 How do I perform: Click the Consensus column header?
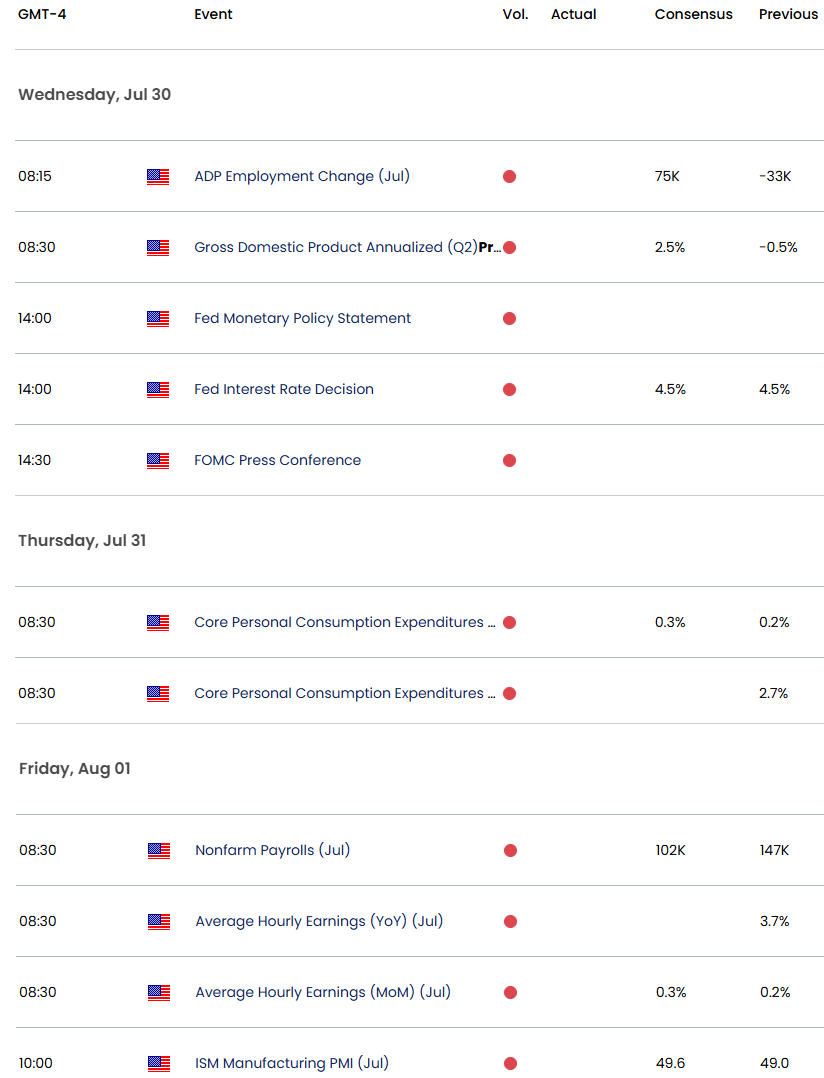point(693,14)
